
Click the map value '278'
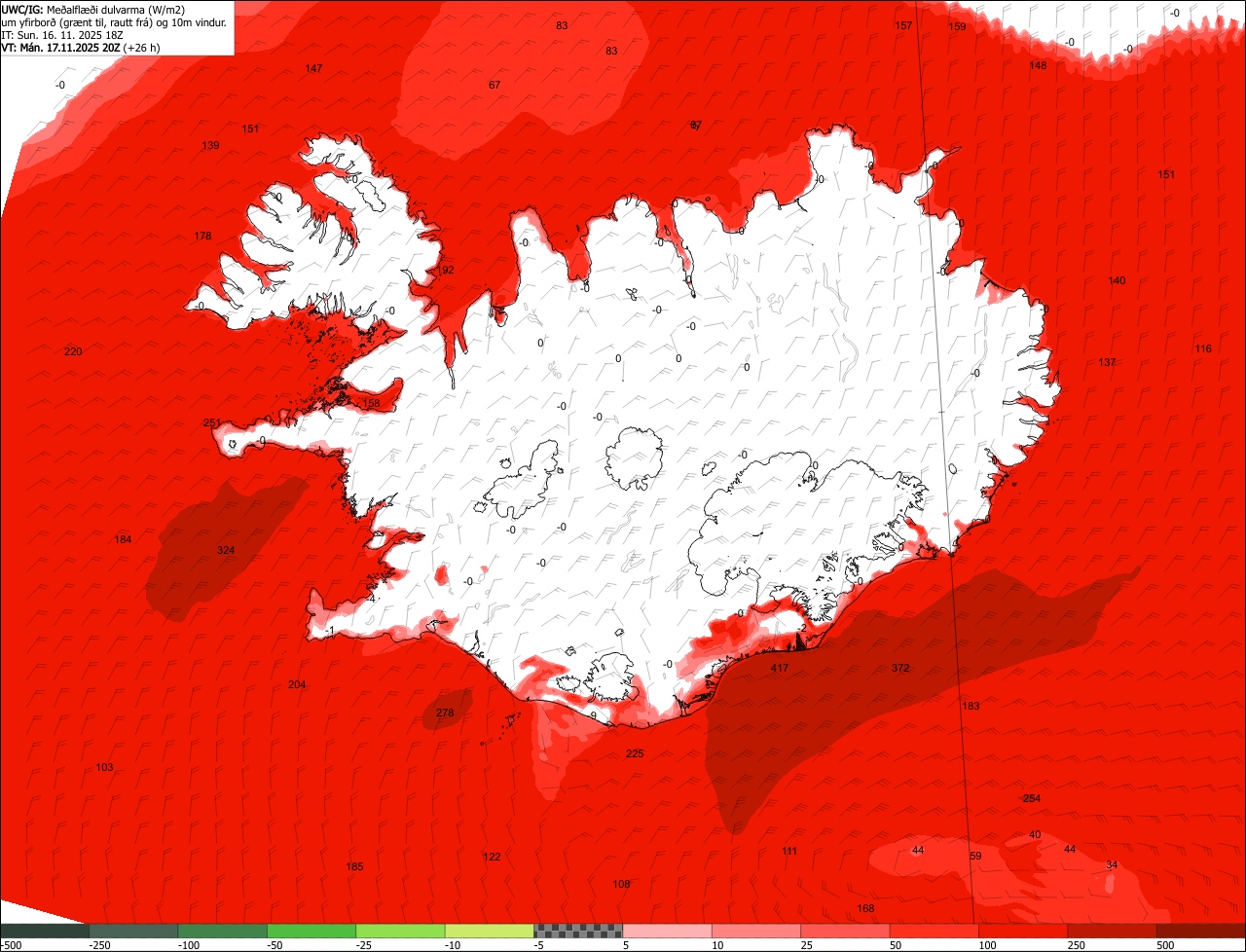coord(445,713)
